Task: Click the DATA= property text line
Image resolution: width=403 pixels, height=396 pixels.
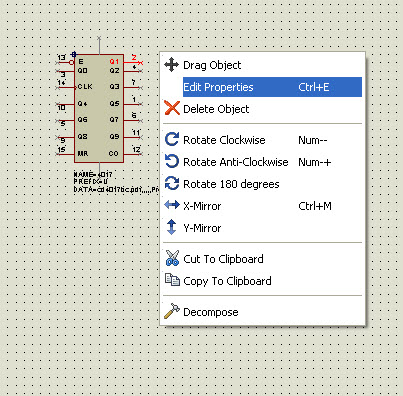Action: 117,190
